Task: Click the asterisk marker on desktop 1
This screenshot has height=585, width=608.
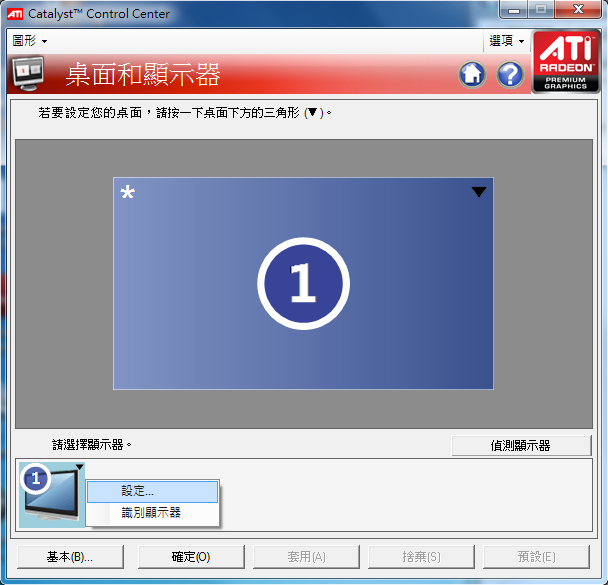Action: click(128, 192)
